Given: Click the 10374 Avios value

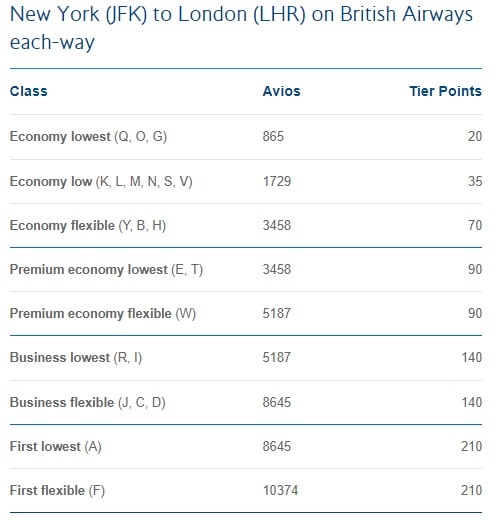Looking at the screenshot, I should (280, 490).
